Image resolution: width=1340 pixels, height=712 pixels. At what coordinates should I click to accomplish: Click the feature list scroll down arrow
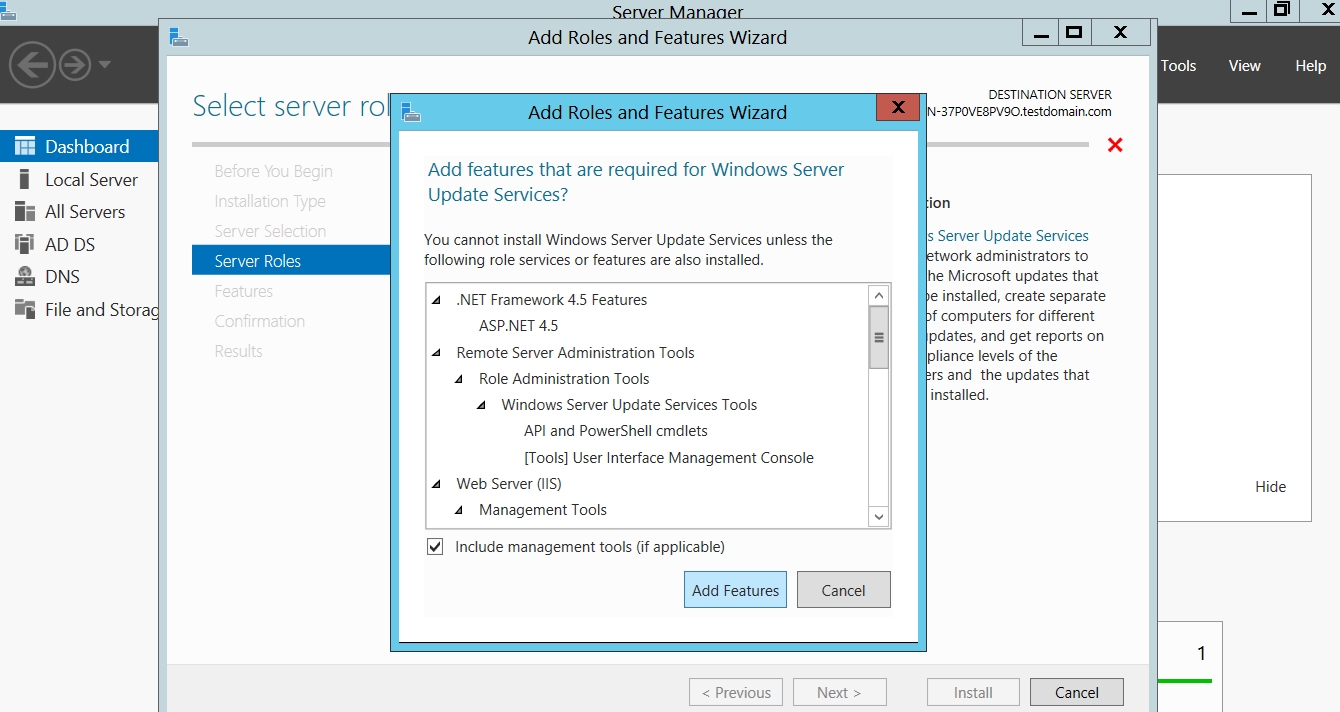(x=879, y=517)
